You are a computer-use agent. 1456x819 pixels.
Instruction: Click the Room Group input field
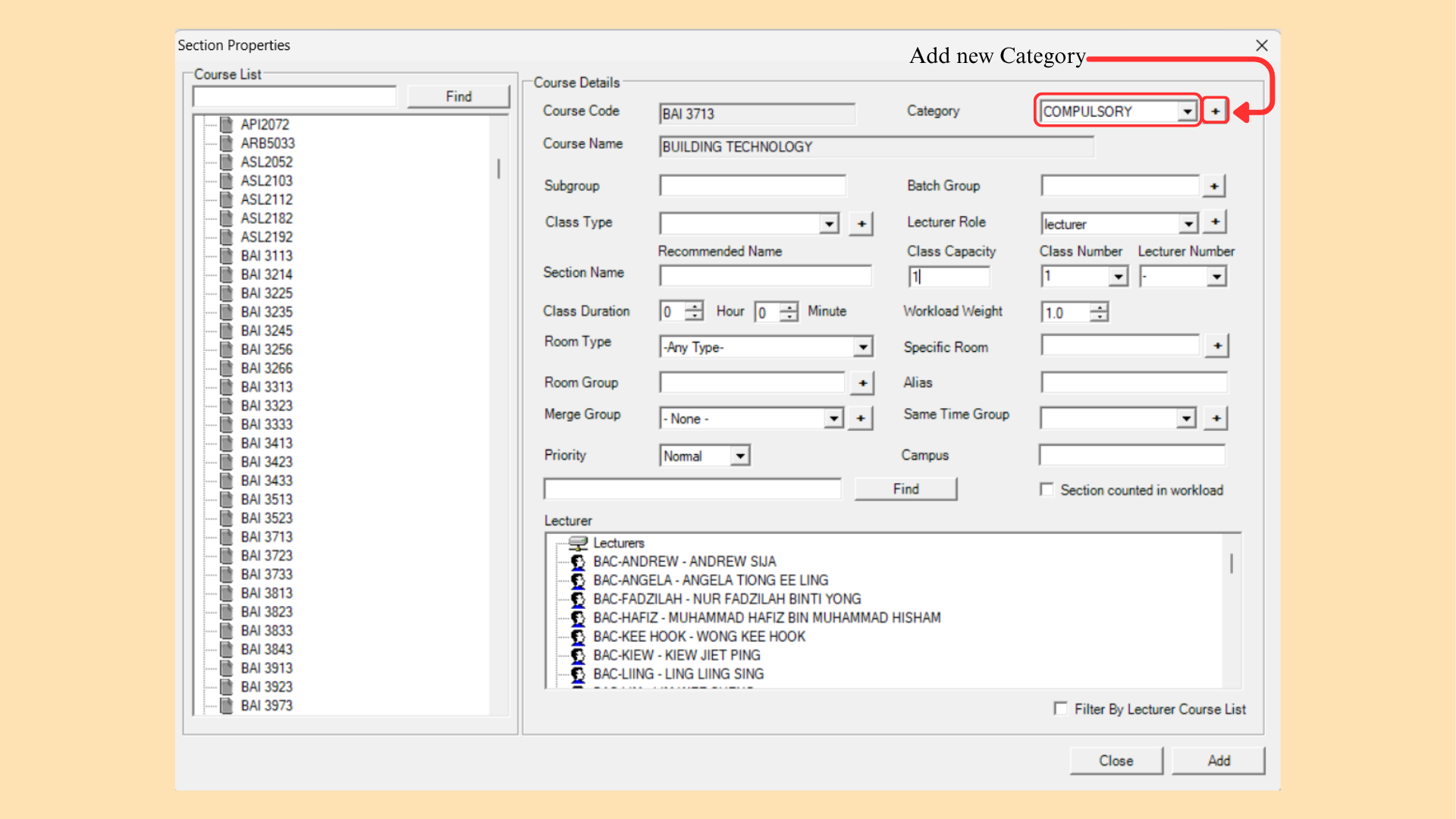click(x=752, y=383)
